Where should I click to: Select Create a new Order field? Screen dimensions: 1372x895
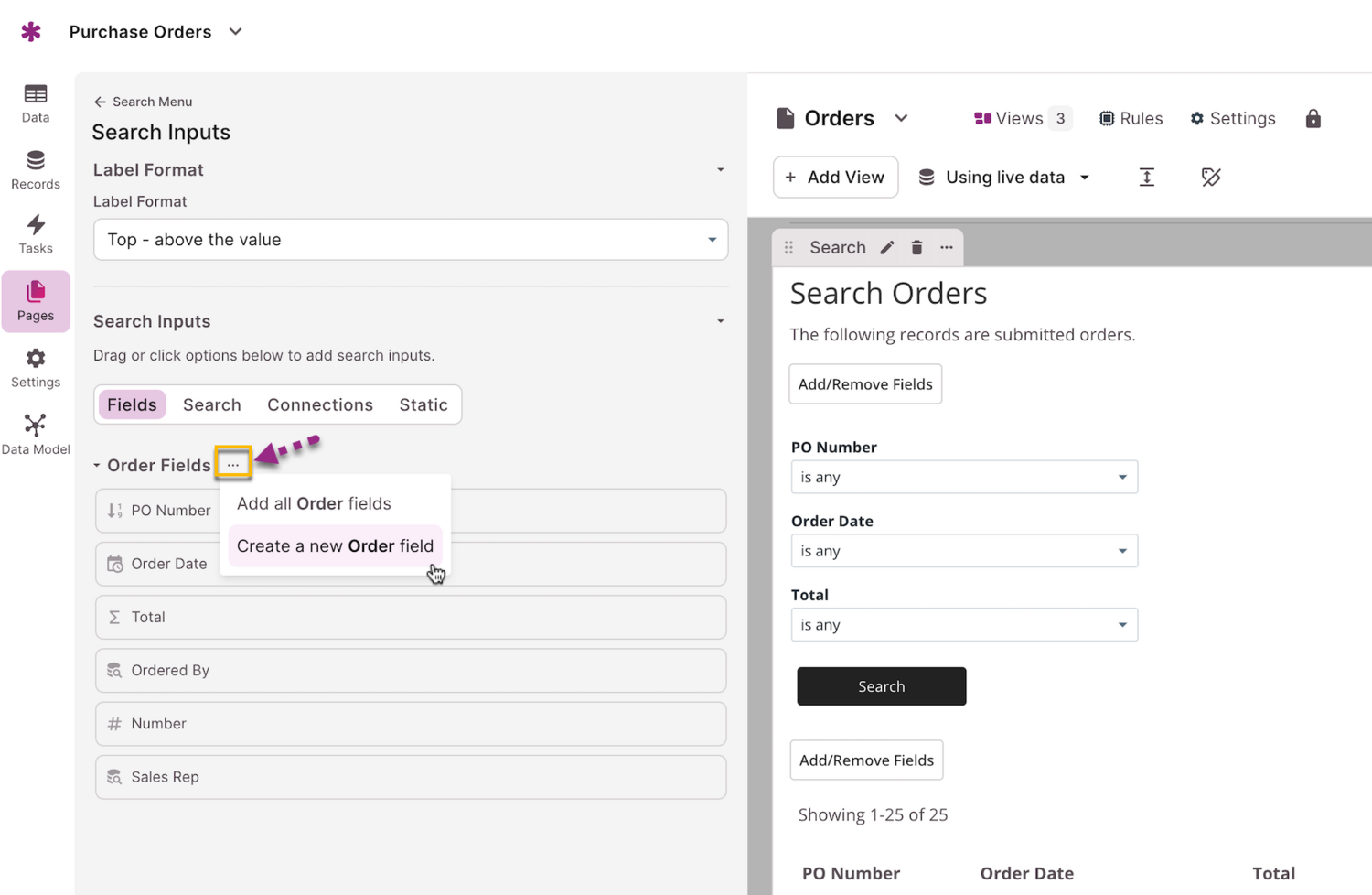[x=335, y=546]
